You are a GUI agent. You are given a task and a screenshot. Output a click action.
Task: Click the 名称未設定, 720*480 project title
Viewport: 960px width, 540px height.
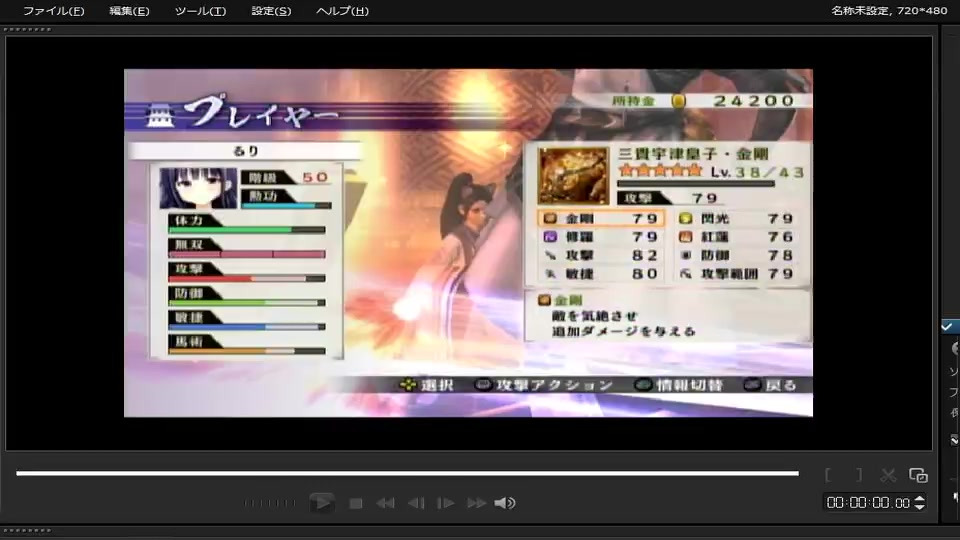click(889, 11)
